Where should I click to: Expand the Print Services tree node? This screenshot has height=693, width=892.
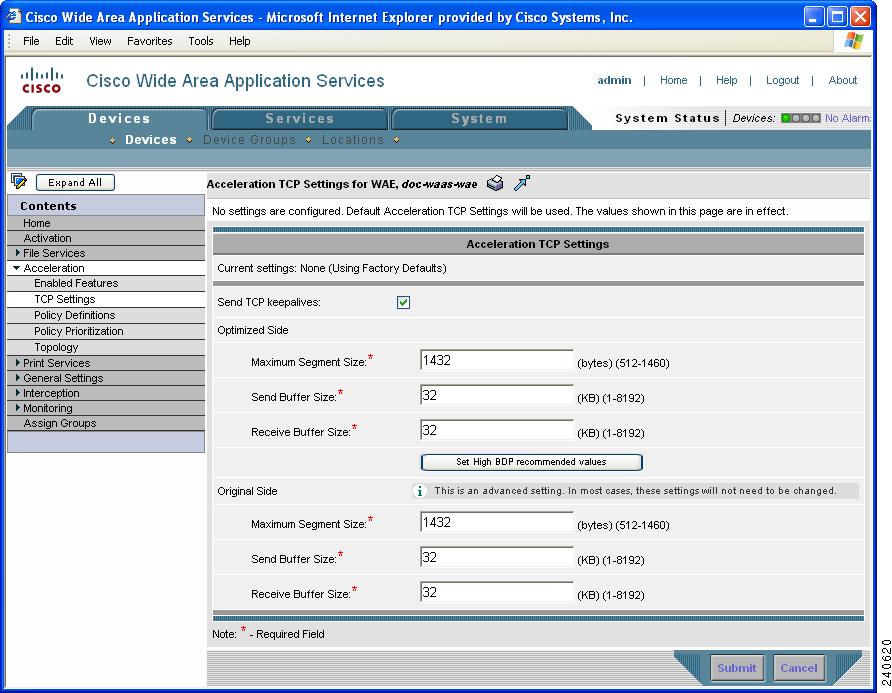point(18,362)
